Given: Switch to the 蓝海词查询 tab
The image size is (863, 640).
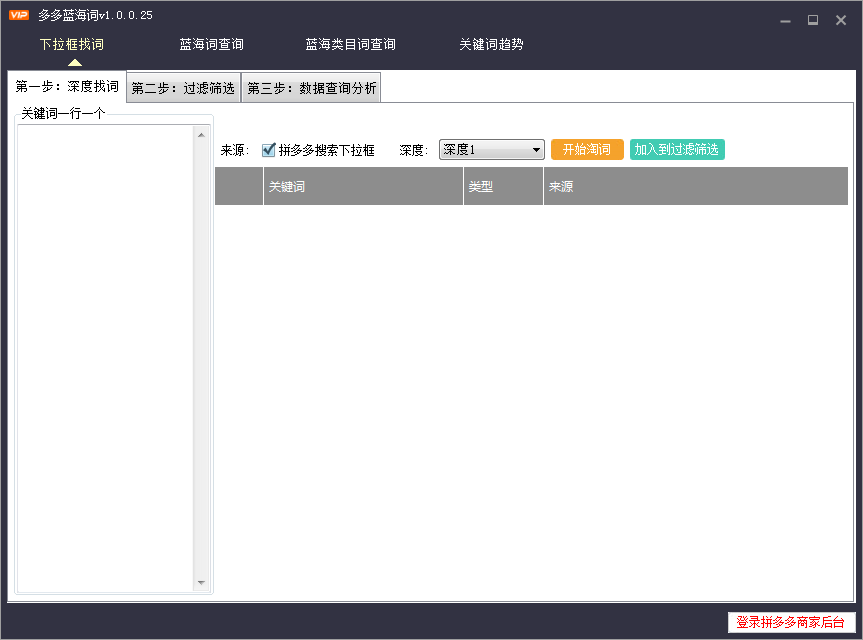Looking at the screenshot, I should point(211,44).
